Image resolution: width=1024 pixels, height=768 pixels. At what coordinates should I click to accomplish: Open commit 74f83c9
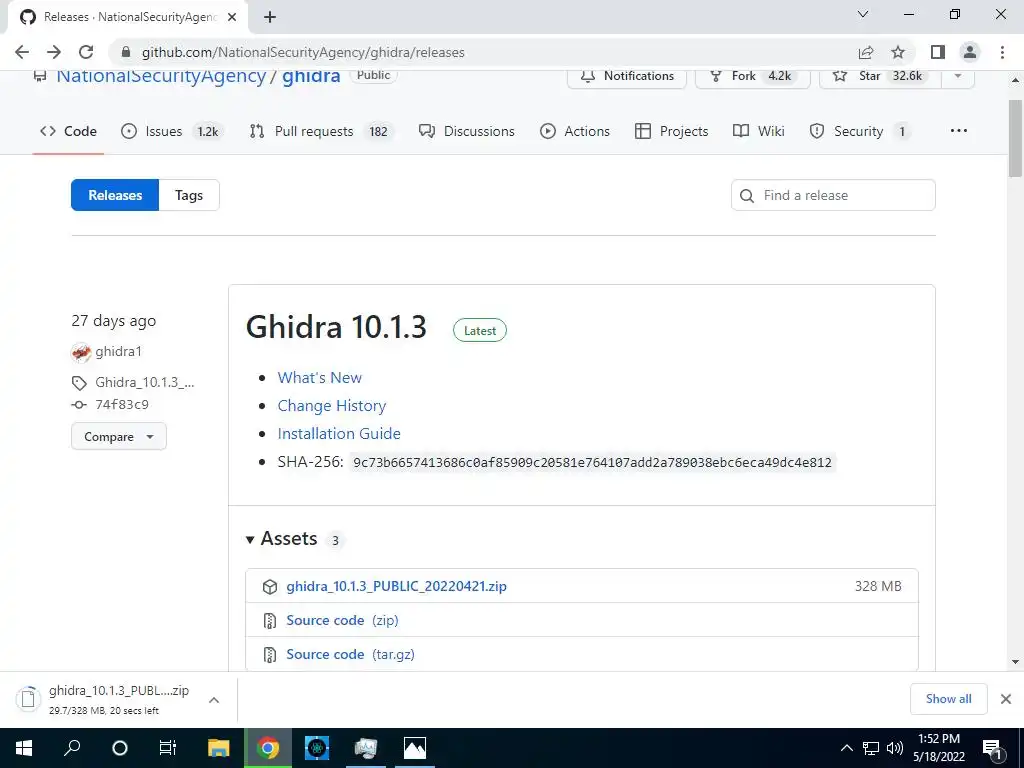tap(121, 405)
